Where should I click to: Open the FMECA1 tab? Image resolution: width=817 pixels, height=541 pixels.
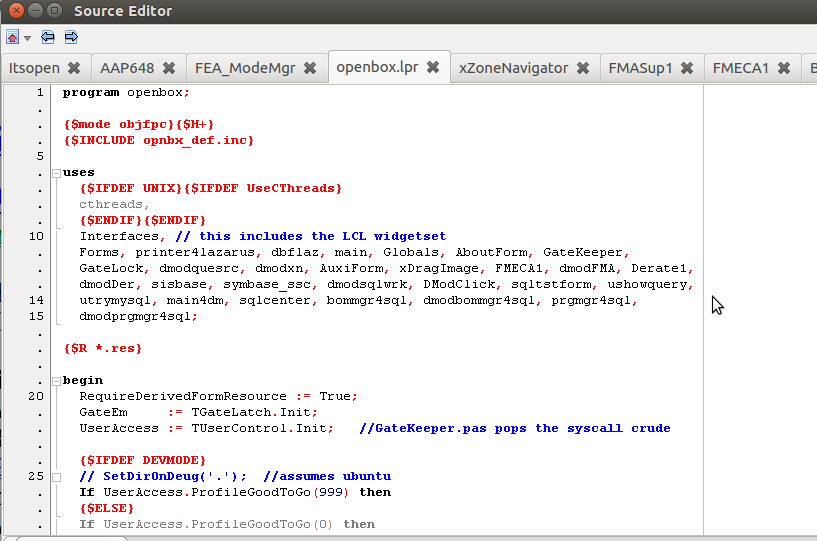tap(740, 69)
